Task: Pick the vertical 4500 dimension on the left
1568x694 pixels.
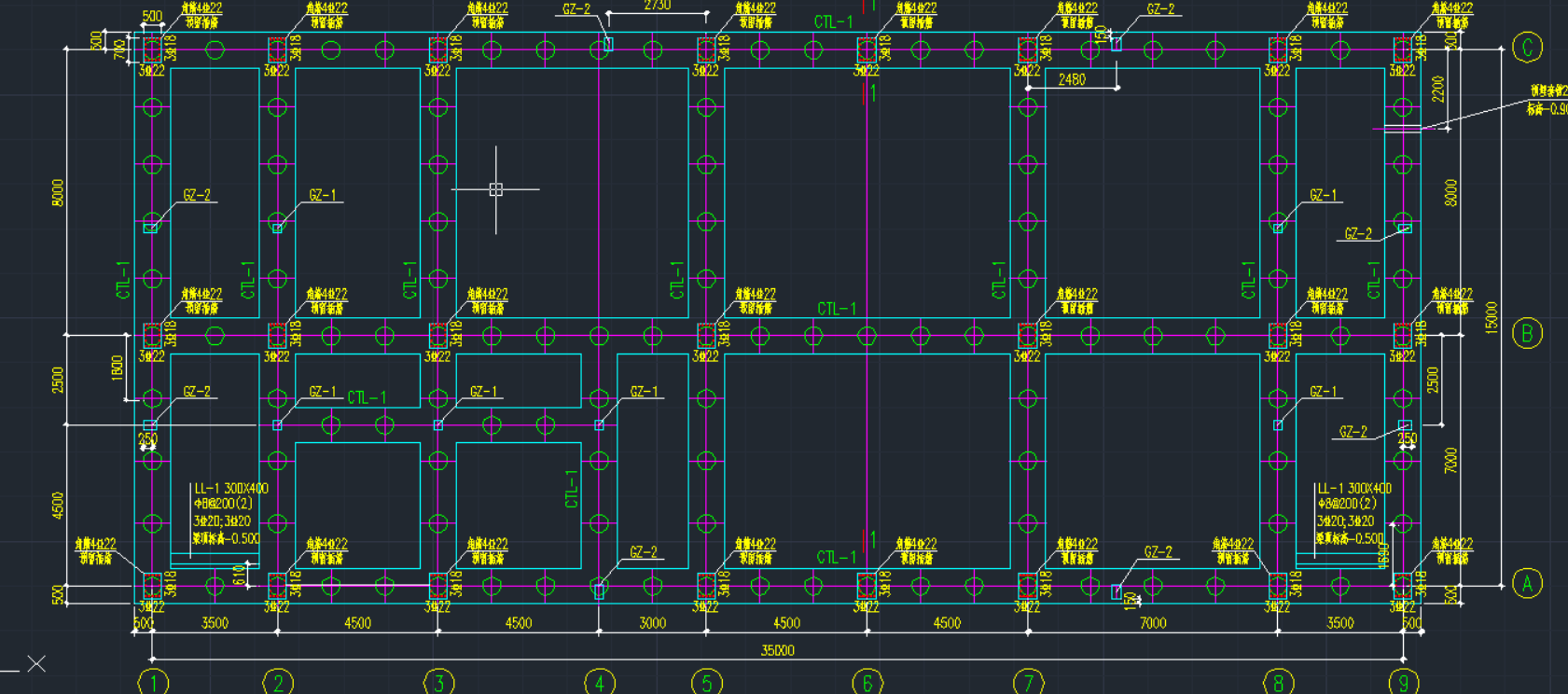Action: [x=58, y=506]
